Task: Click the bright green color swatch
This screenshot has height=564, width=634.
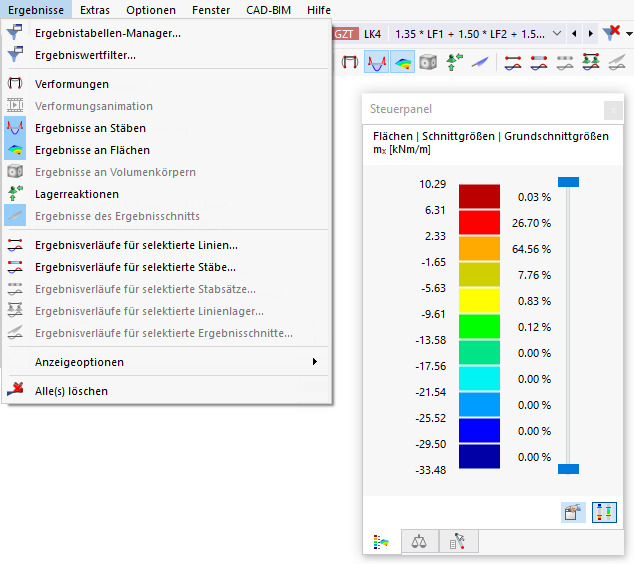Action: (x=479, y=326)
